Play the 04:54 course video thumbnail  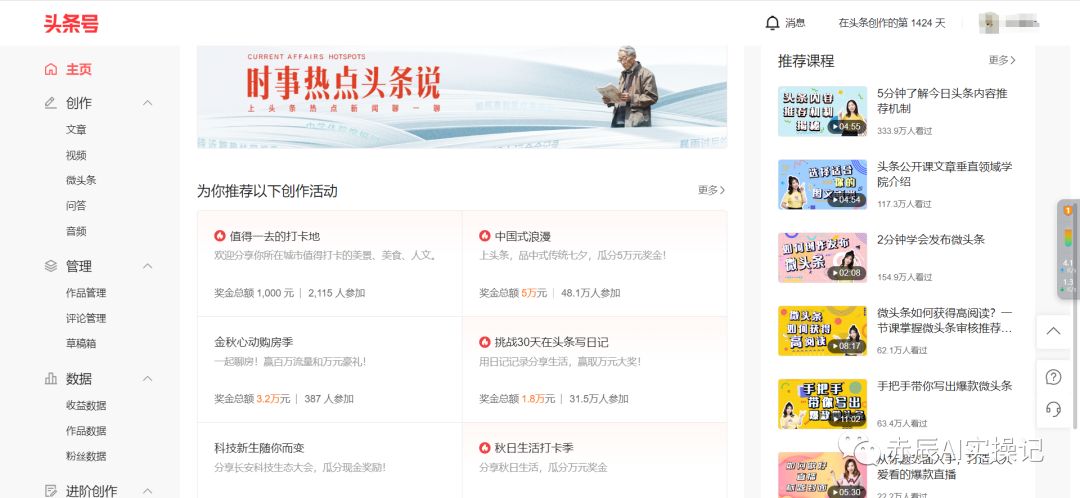822,184
